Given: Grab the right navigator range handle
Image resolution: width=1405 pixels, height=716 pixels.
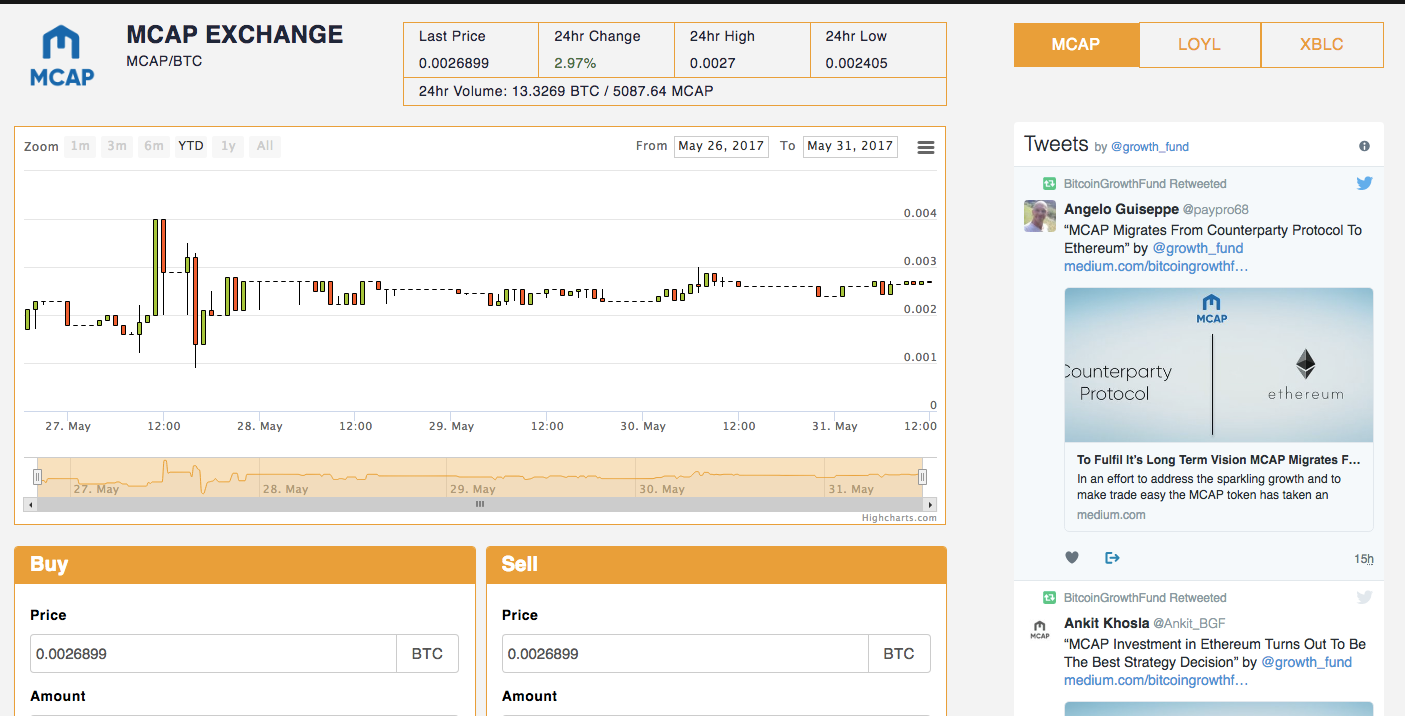Looking at the screenshot, I should click(x=922, y=477).
